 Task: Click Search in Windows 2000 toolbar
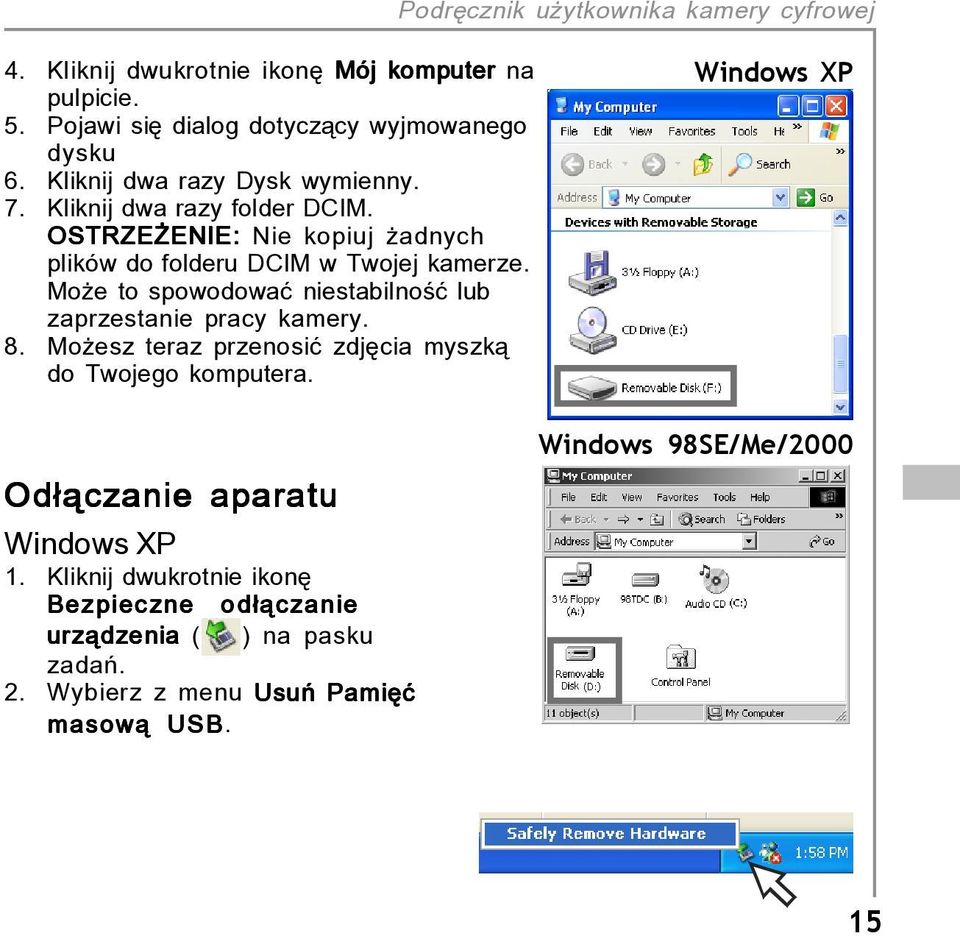pyautogui.click(x=702, y=519)
